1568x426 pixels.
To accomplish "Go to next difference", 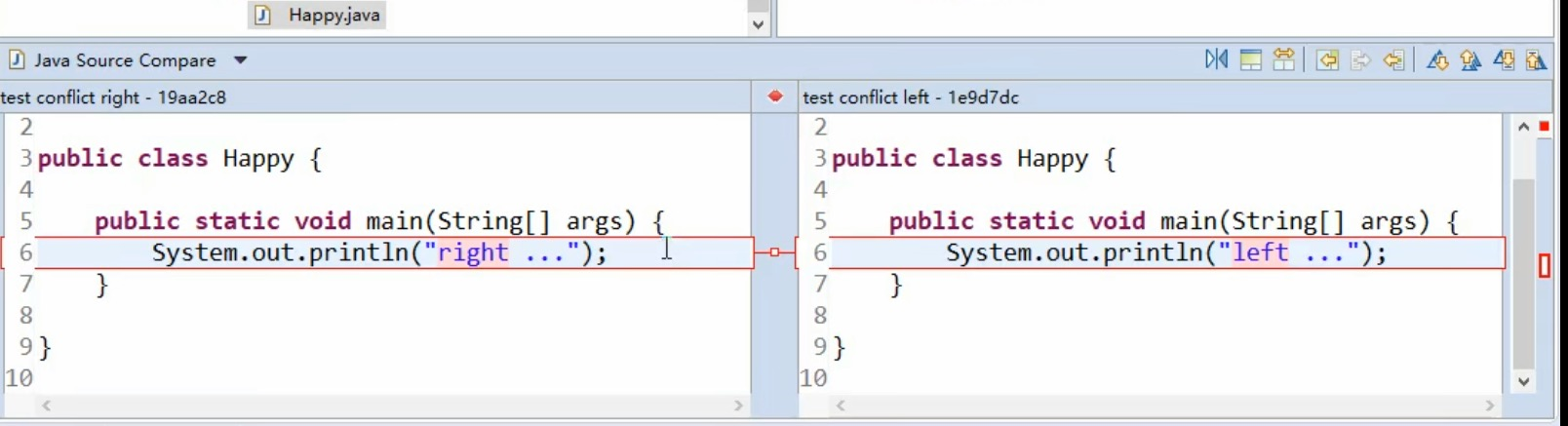I will (x=1437, y=59).
